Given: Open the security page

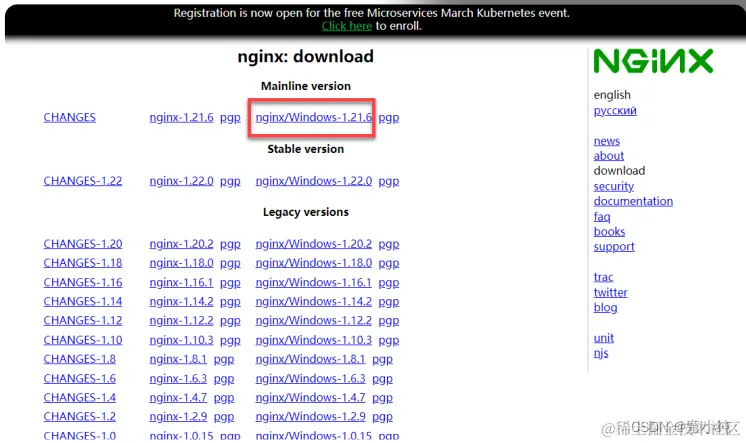Looking at the screenshot, I should [613, 187].
